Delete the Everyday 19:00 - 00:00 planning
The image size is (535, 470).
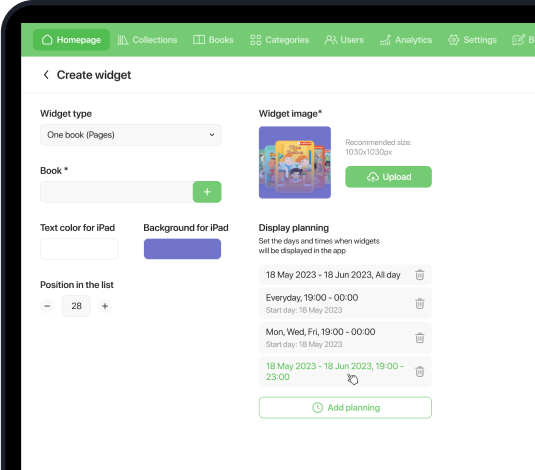420,303
